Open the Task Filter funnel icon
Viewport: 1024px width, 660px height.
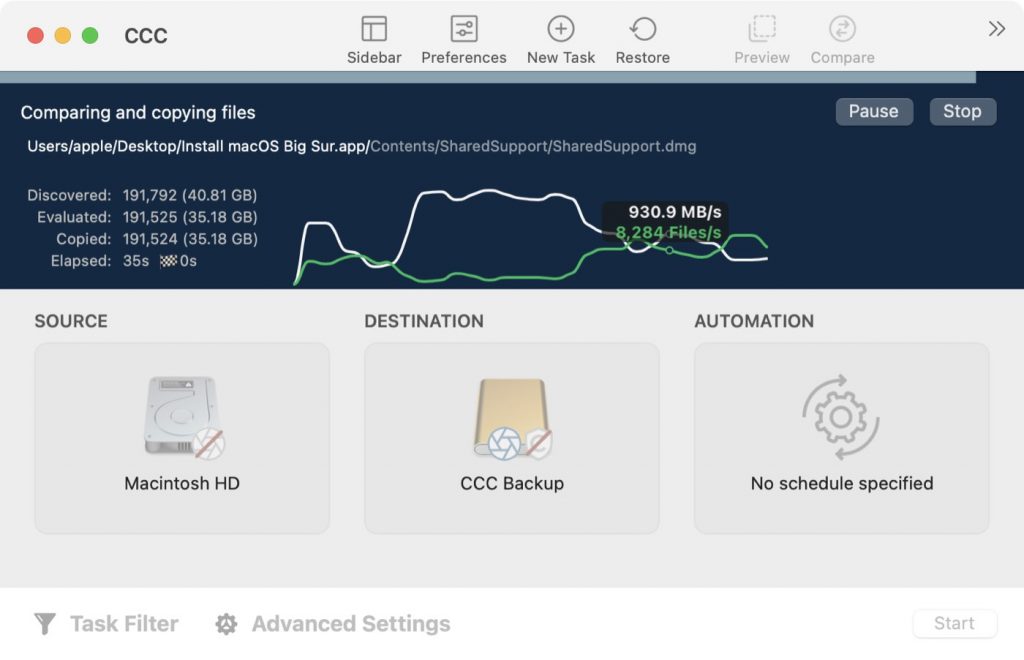(x=45, y=623)
